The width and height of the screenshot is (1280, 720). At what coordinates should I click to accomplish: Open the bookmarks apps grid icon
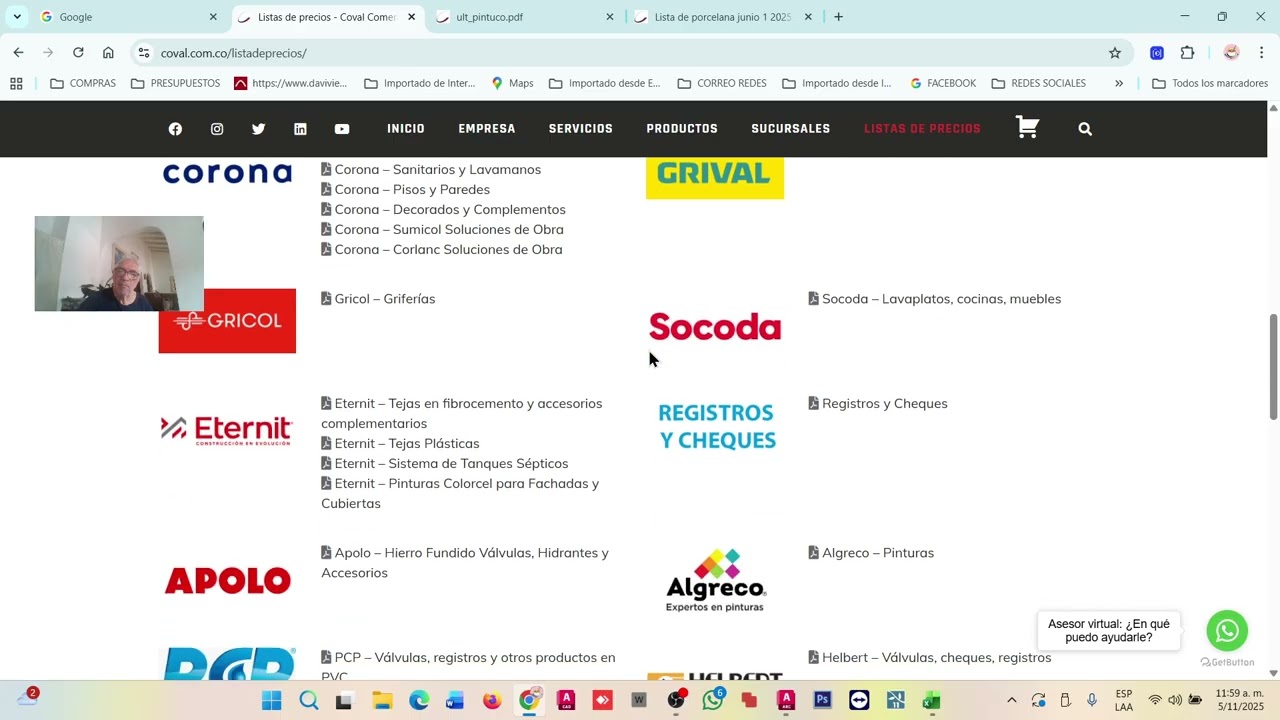16,83
